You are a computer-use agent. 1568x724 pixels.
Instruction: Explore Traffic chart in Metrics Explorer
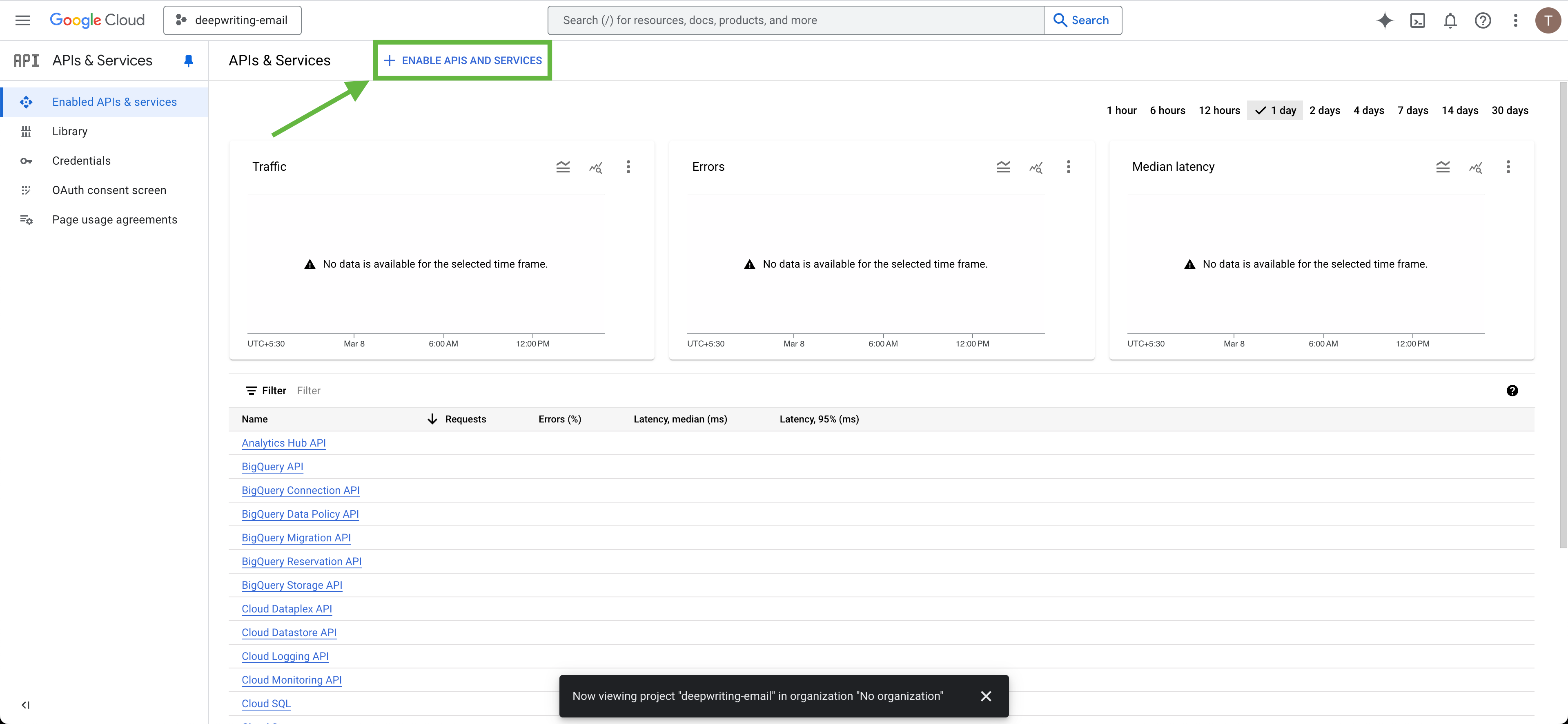(x=595, y=167)
